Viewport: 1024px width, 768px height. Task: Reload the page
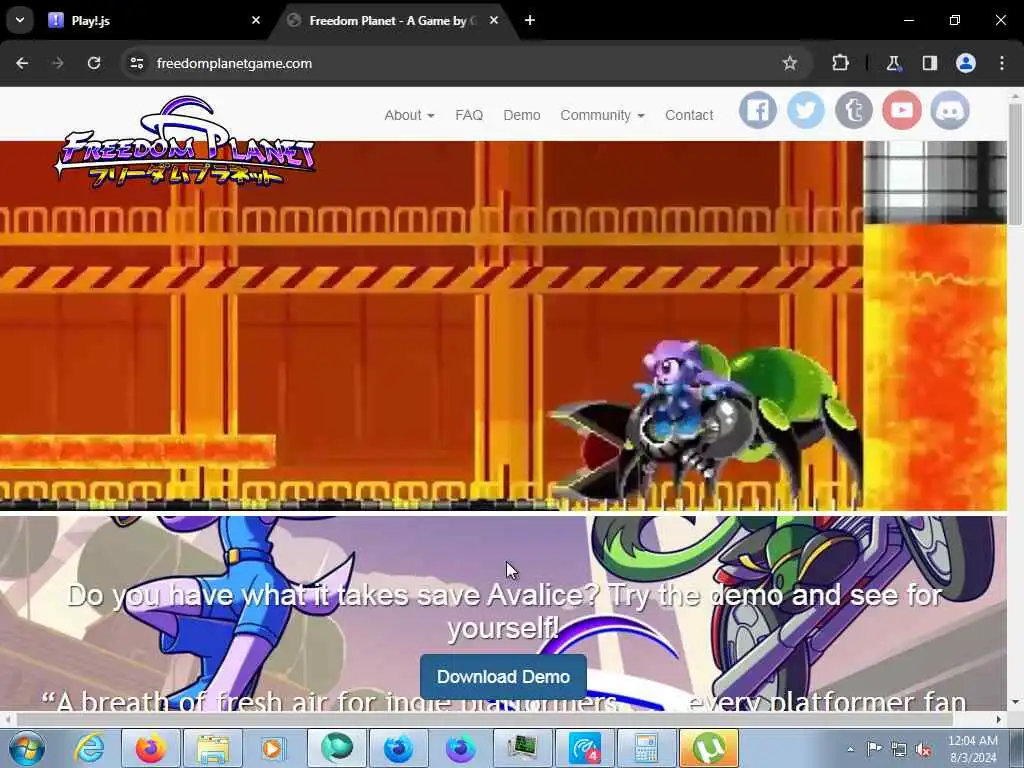(94, 63)
